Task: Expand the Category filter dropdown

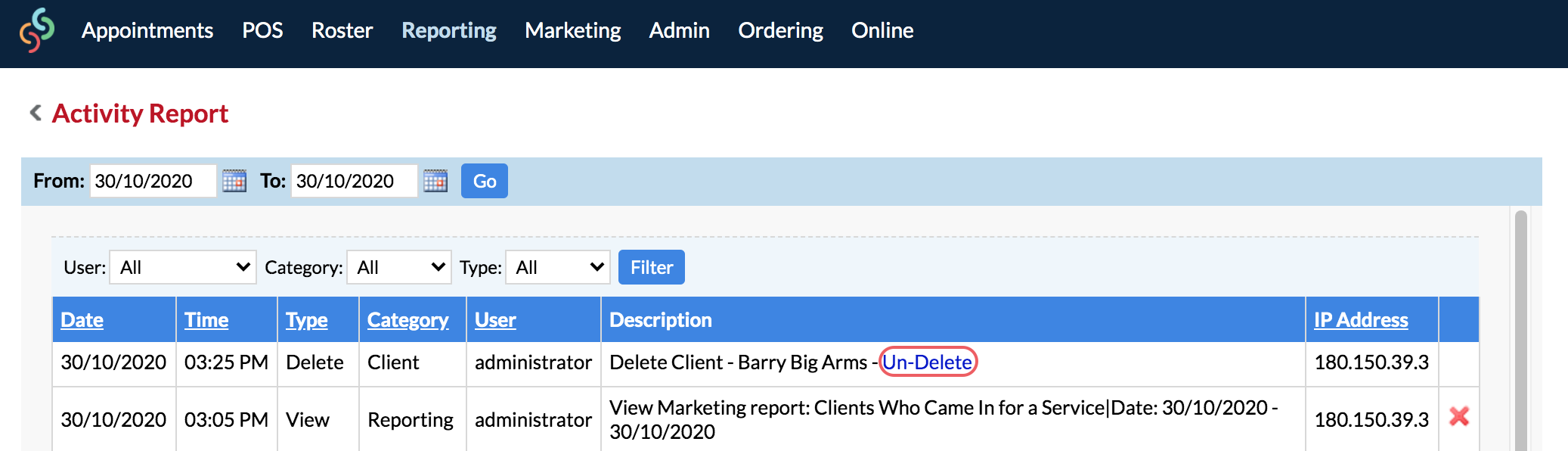Action: point(399,267)
